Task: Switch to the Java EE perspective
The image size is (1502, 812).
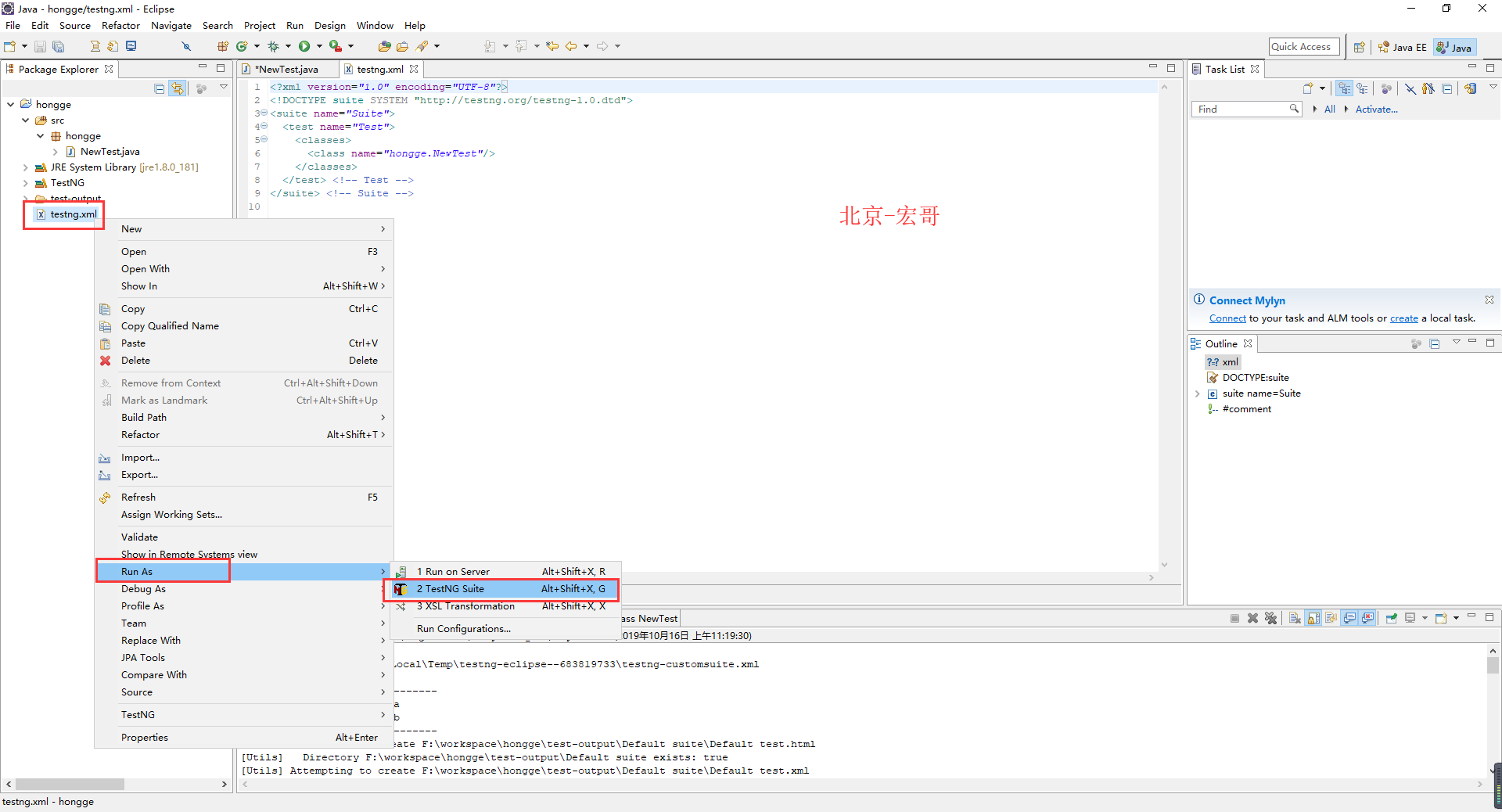Action: [x=1402, y=47]
